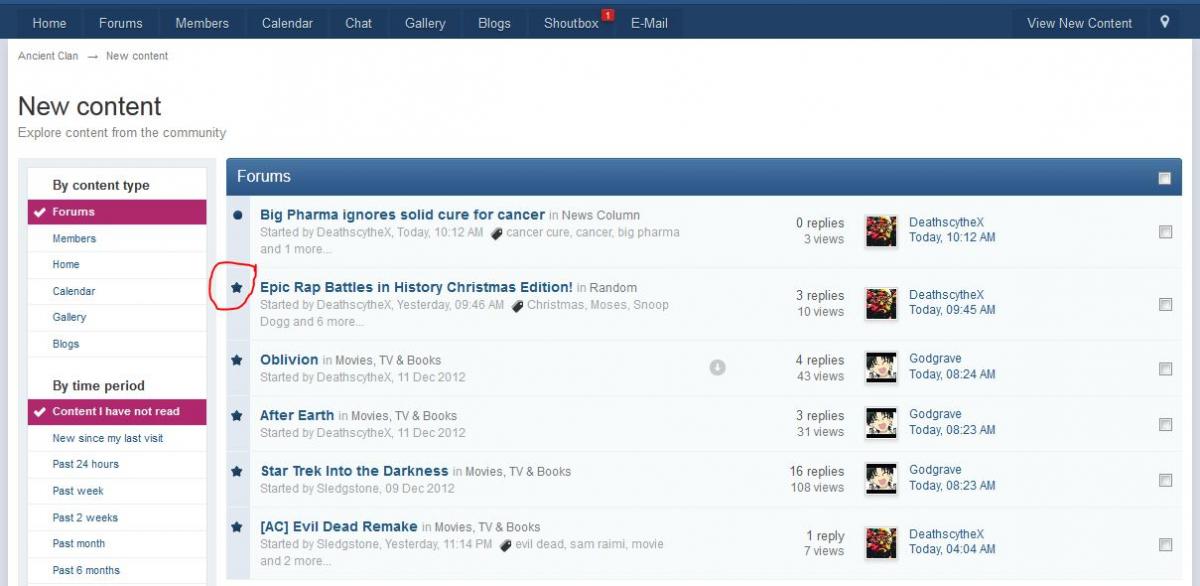Select Forums content type filter
1200x586 pixels.
[117, 212]
